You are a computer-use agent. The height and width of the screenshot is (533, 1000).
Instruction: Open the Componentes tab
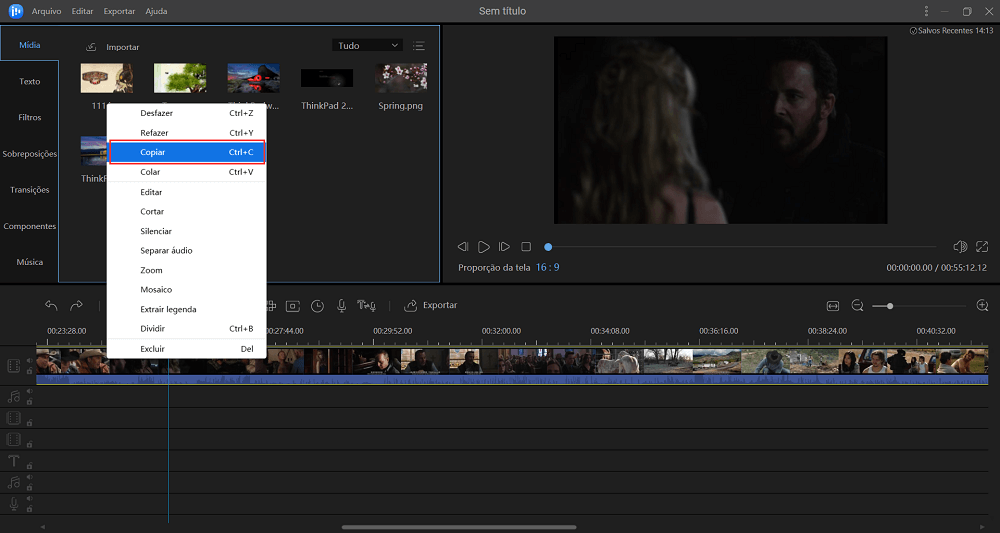coord(29,226)
